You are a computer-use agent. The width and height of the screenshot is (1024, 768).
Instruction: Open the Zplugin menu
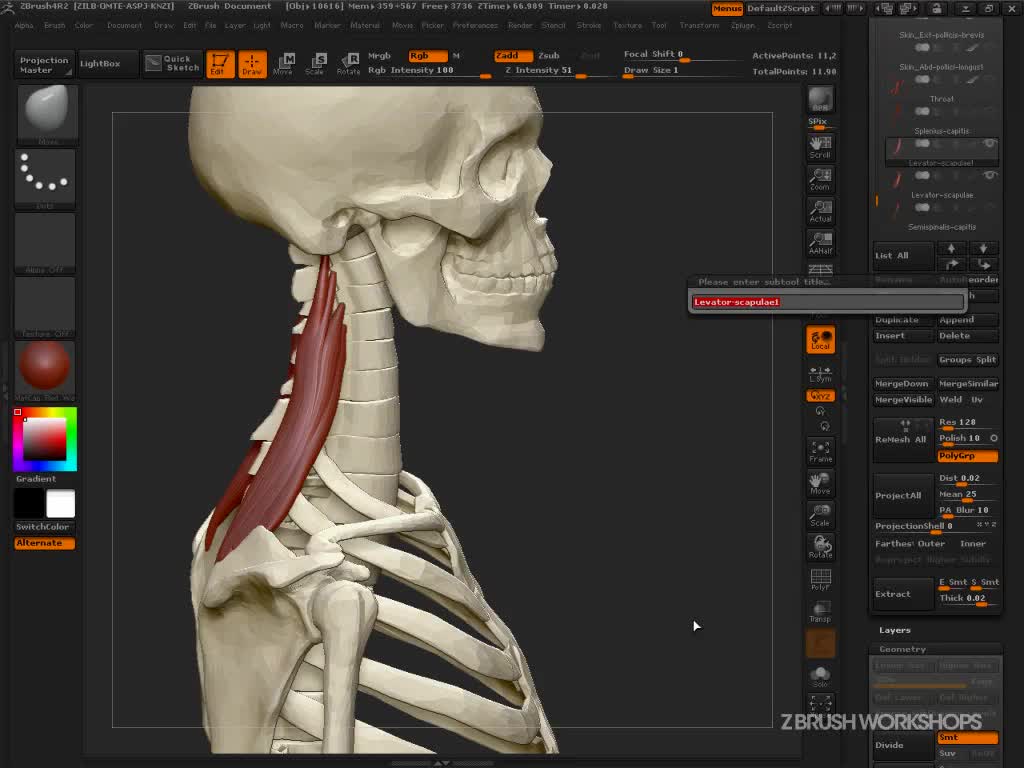pyautogui.click(x=743, y=25)
